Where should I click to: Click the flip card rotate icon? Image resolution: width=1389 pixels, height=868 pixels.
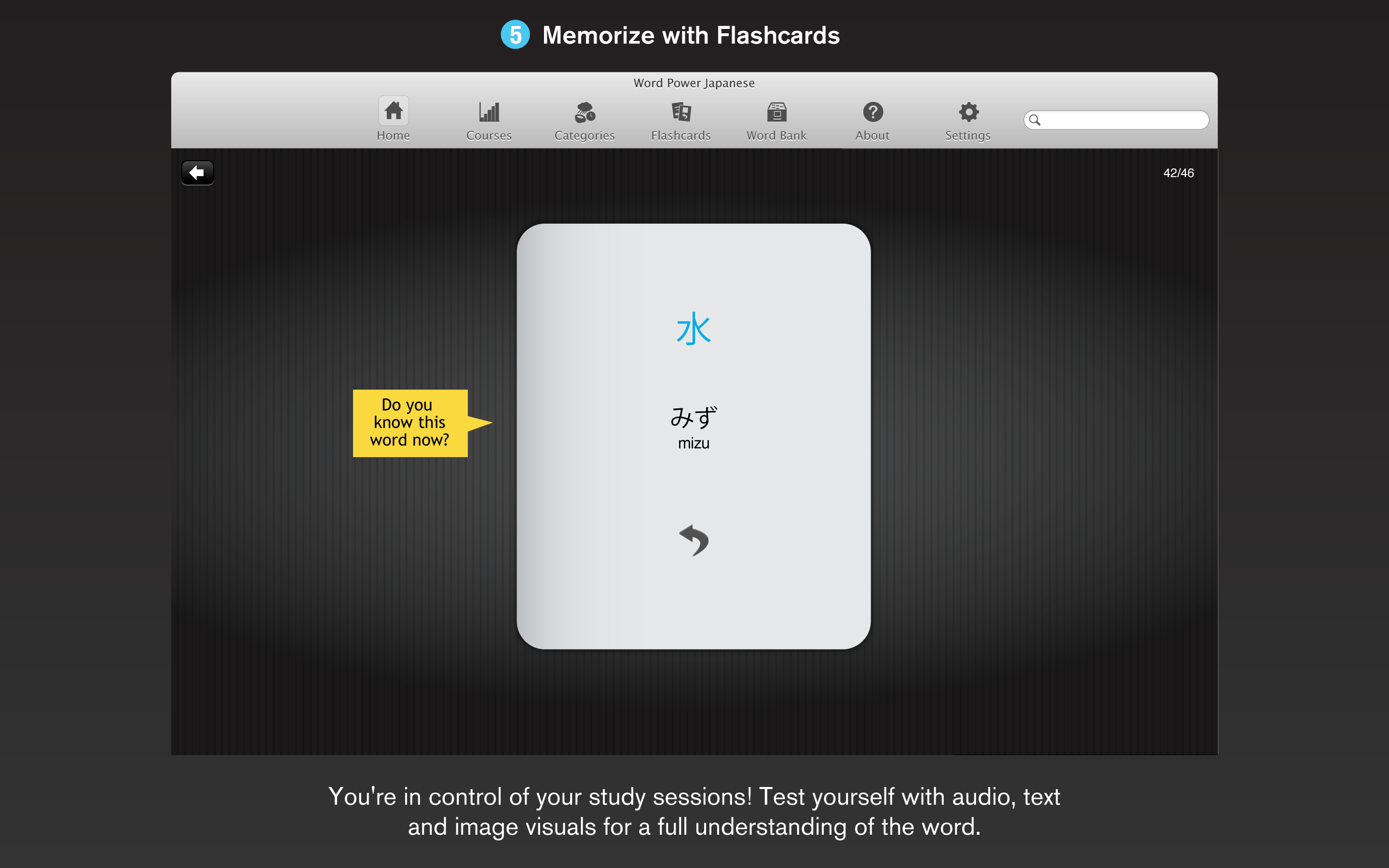(x=693, y=540)
